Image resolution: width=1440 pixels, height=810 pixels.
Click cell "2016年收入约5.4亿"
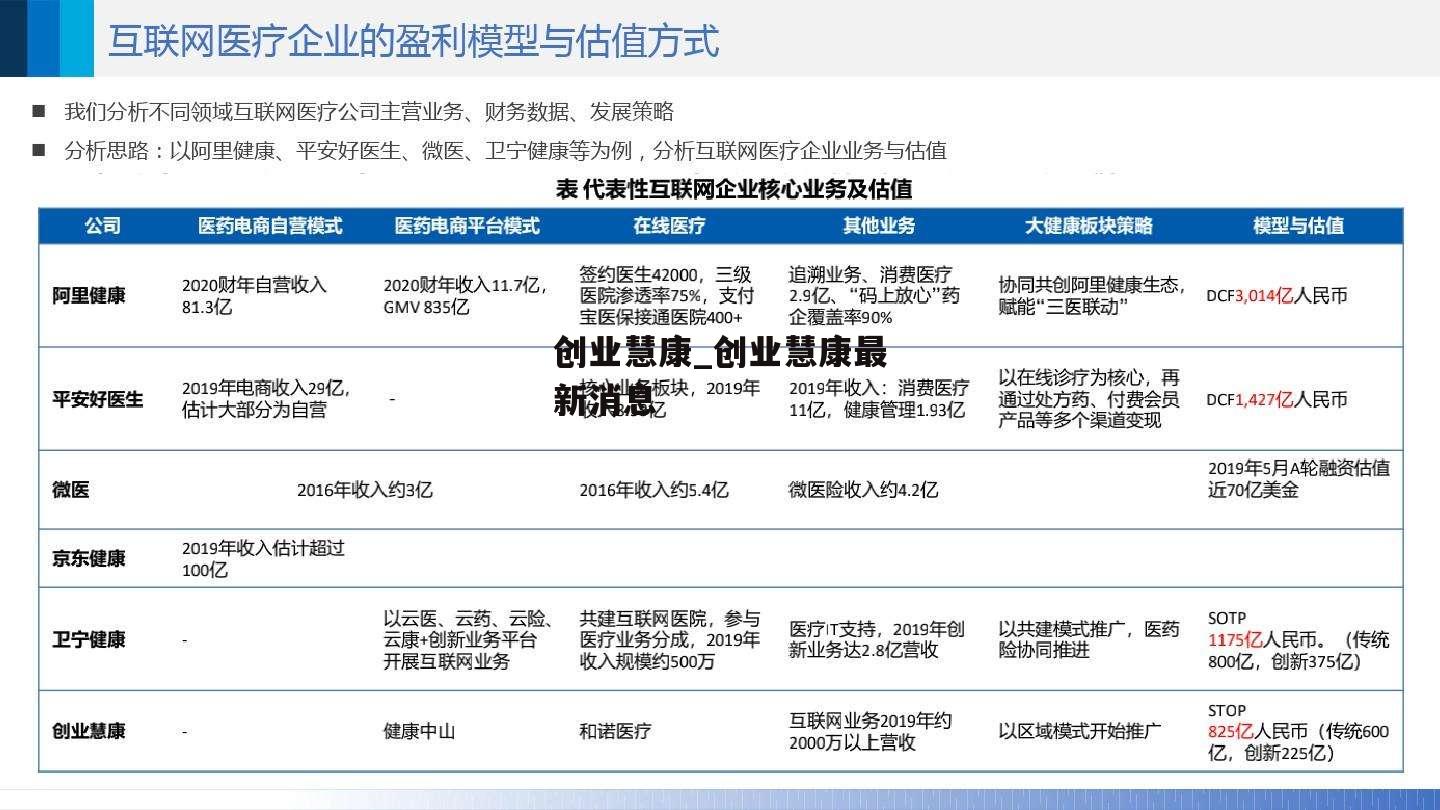point(654,490)
